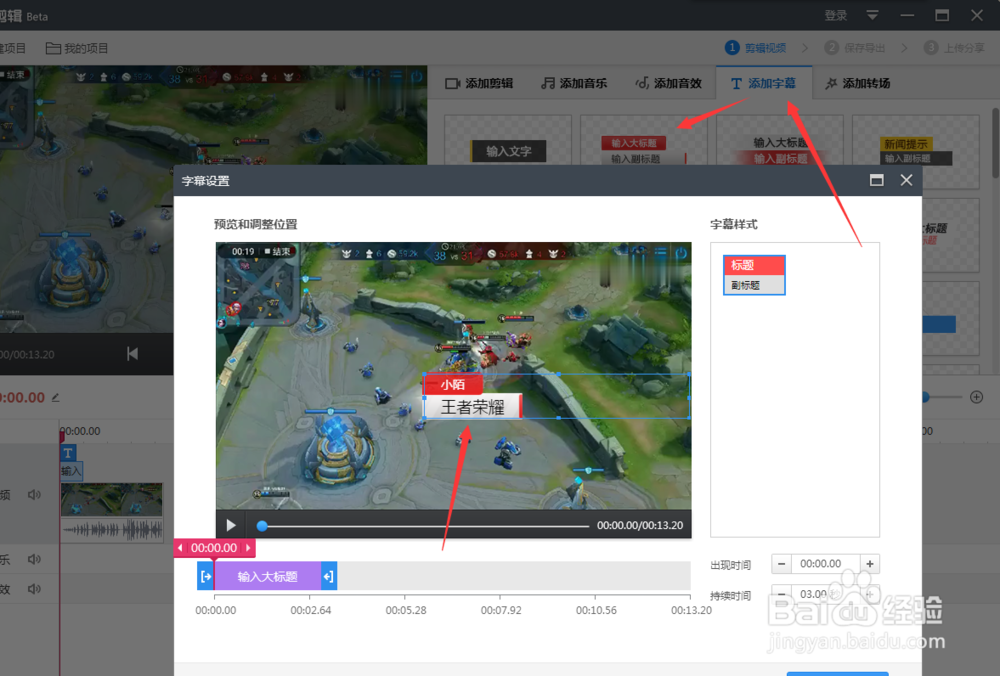Click the blue subtitle entry marker icon
1000x676 pixels.
click(207, 575)
